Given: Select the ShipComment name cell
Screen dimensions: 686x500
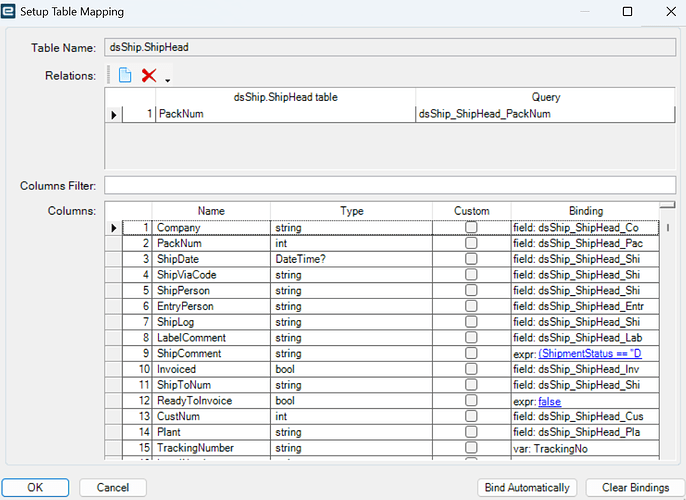Looking at the screenshot, I should pos(211,353).
